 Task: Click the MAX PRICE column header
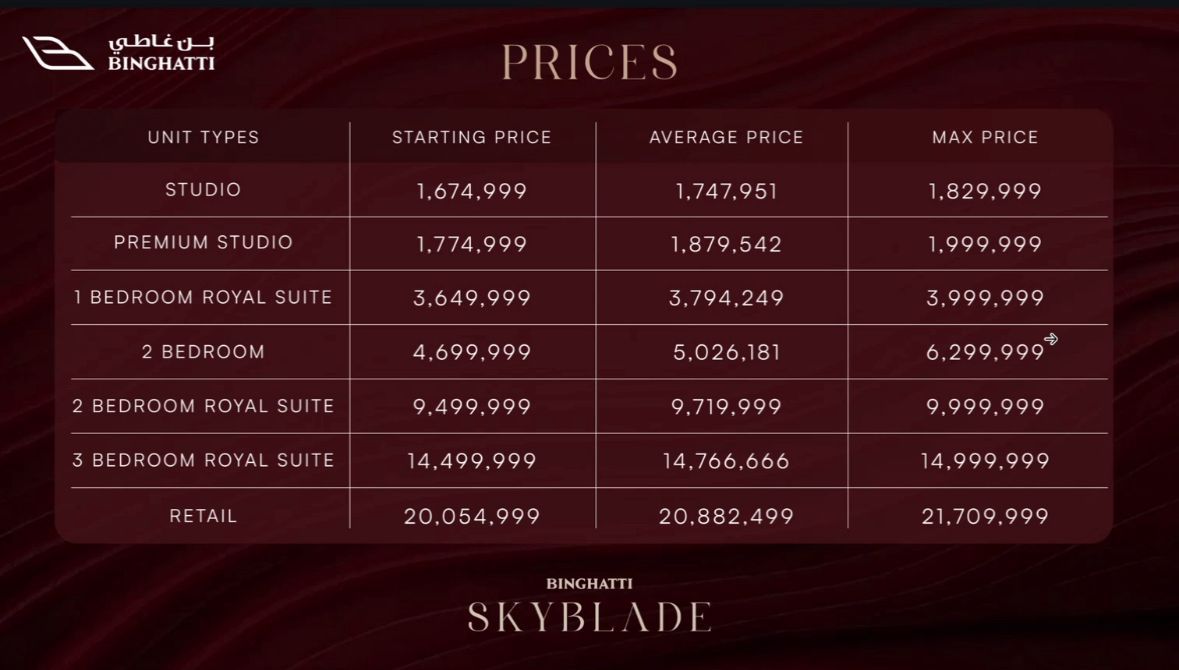coord(985,138)
